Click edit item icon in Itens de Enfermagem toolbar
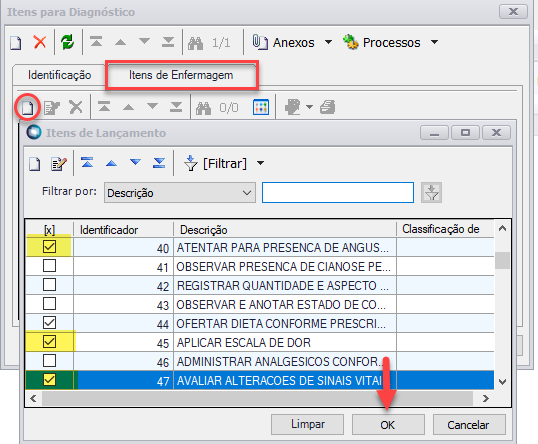 pos(52,107)
